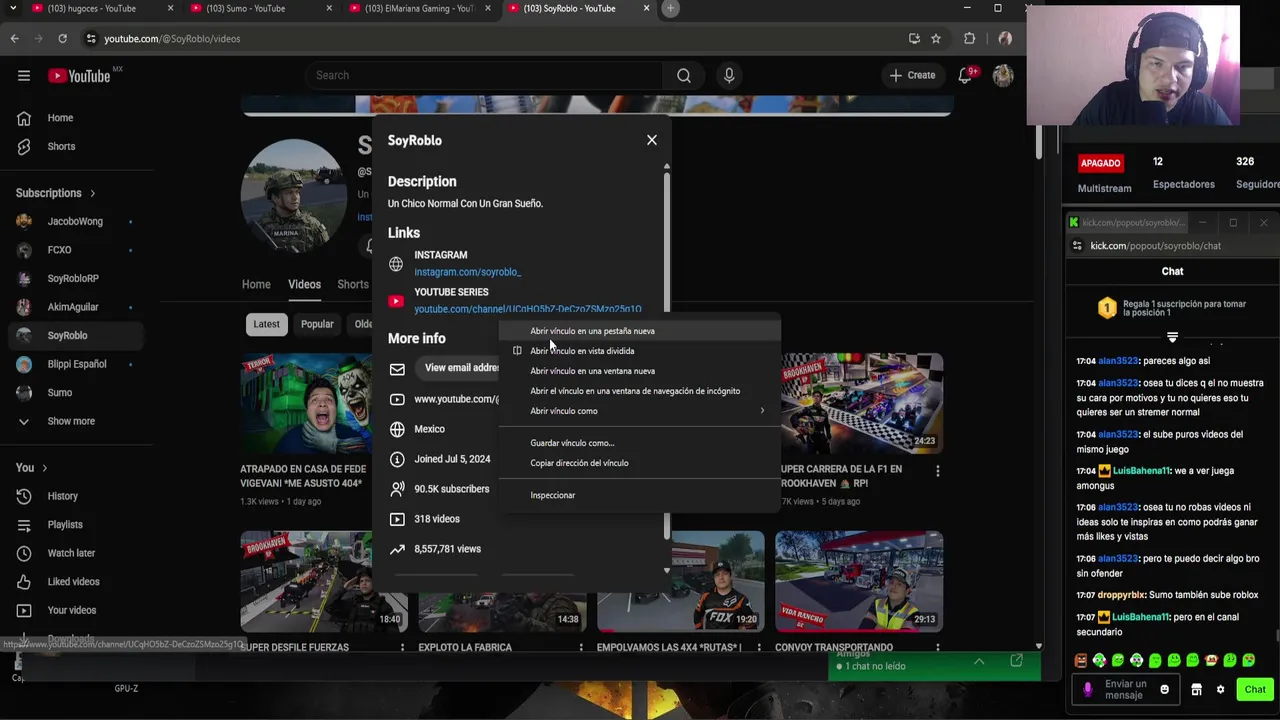
Task: Click the browser address bar URL
Action: pos(172,38)
